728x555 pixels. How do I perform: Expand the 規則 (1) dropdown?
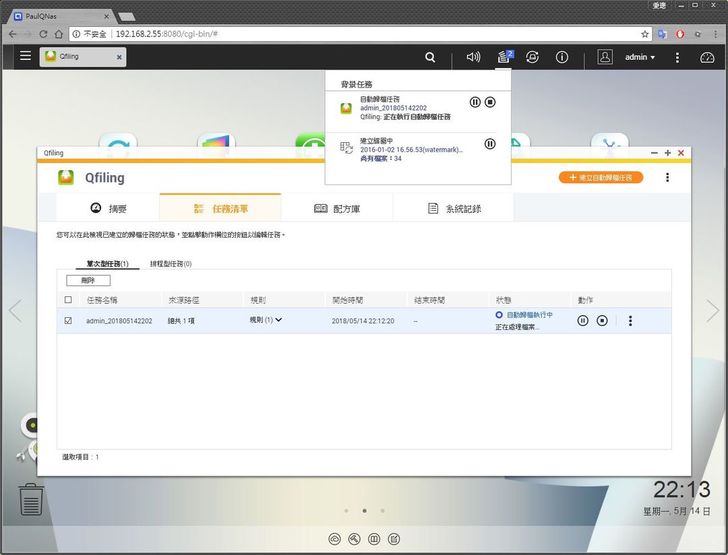pos(266,320)
